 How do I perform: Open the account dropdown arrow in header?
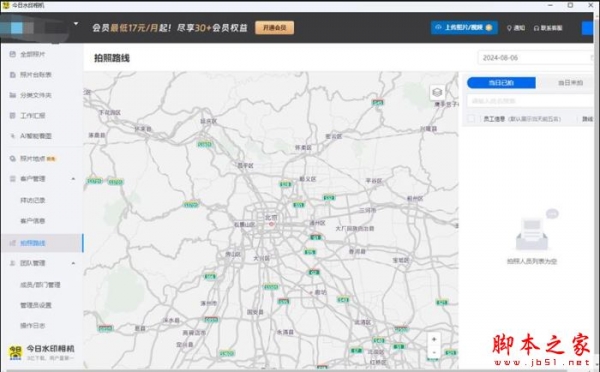point(76,24)
